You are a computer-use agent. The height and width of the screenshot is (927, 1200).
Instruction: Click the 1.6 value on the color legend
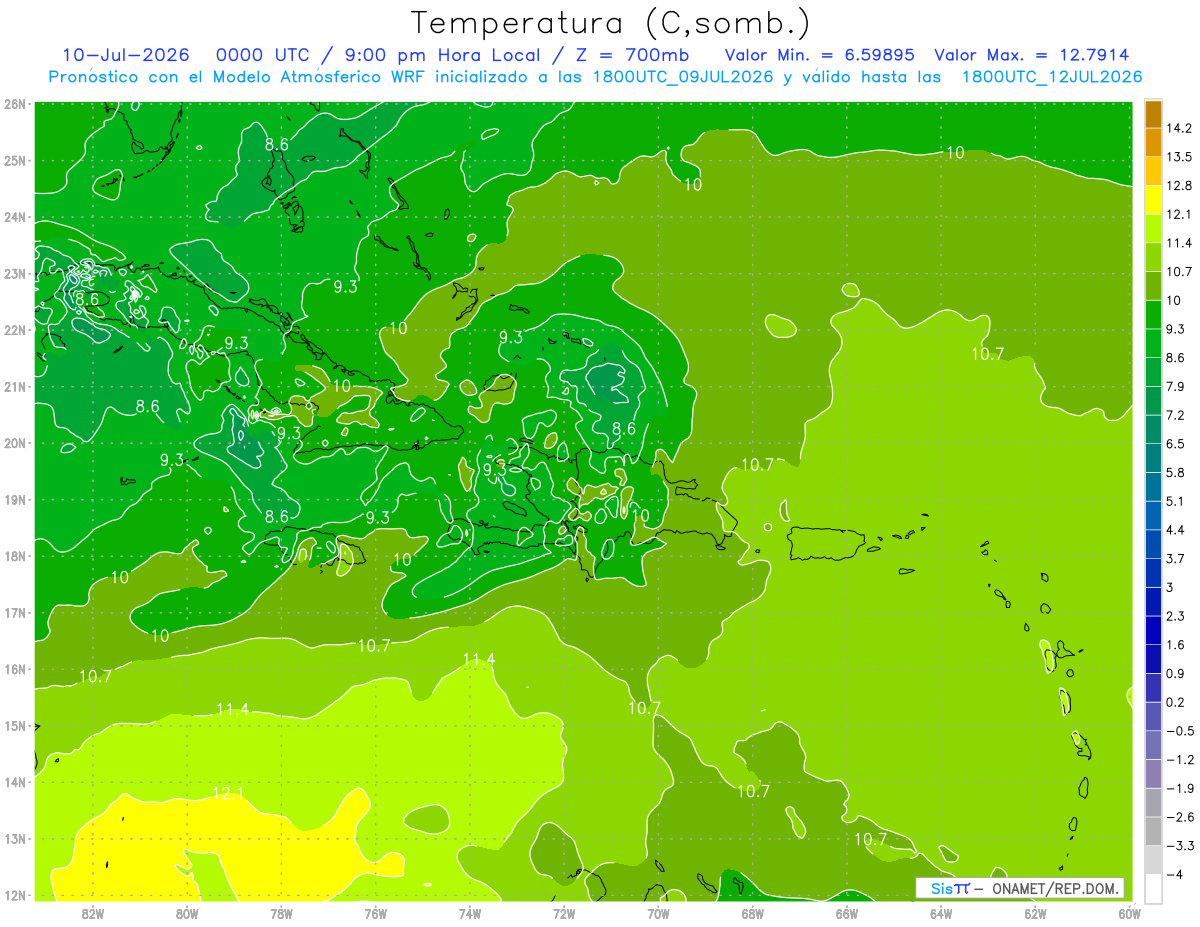tap(1177, 645)
